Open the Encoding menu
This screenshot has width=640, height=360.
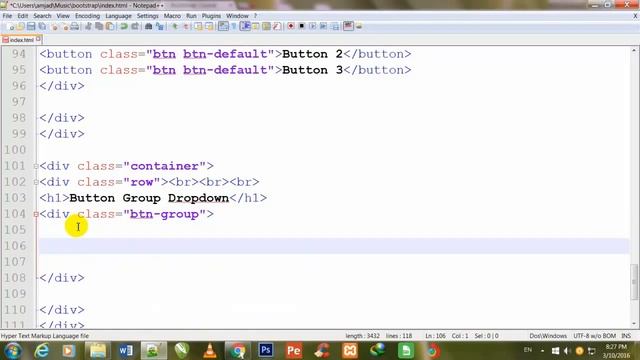tap(87, 16)
